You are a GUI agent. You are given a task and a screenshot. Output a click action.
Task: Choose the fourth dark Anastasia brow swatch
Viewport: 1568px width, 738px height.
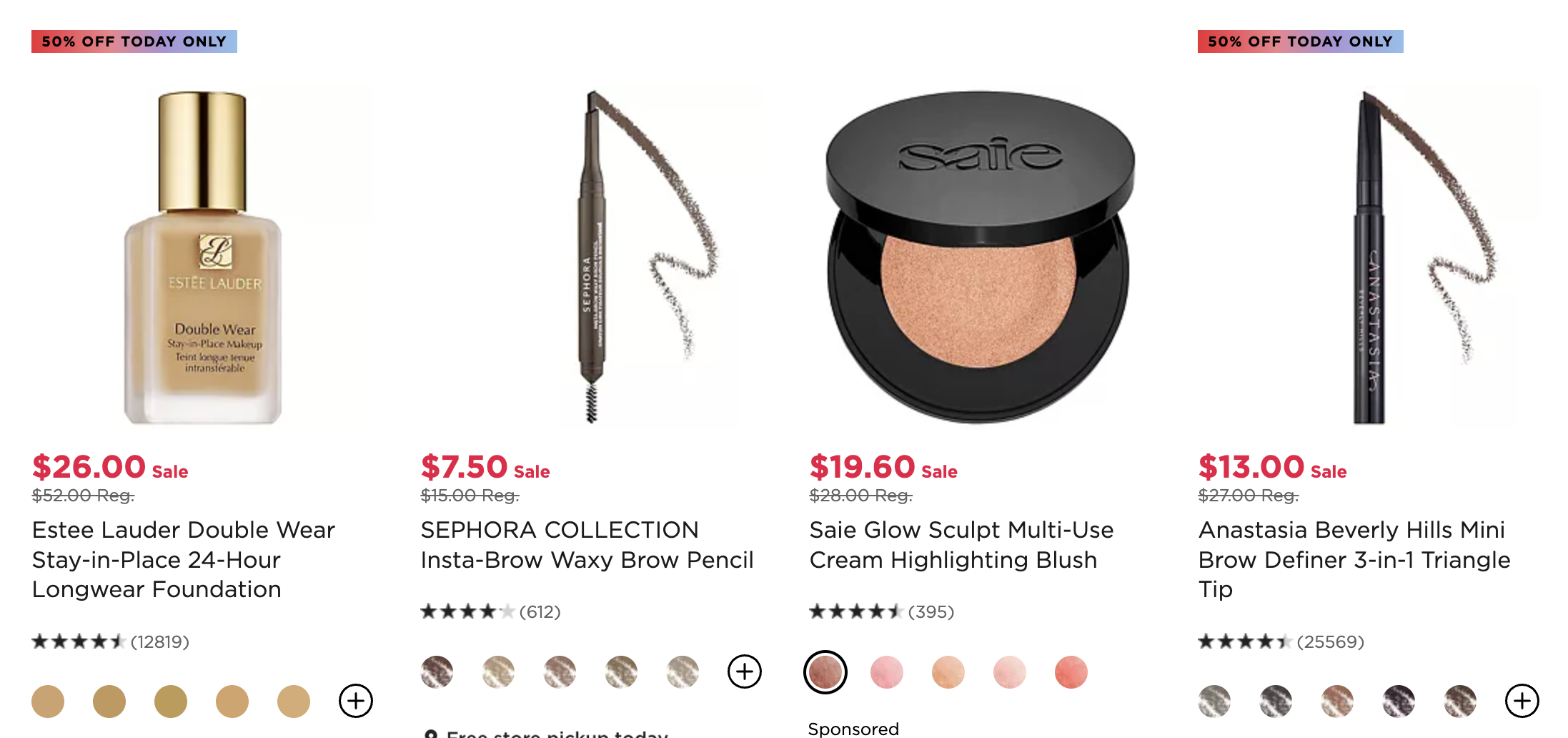(1399, 701)
